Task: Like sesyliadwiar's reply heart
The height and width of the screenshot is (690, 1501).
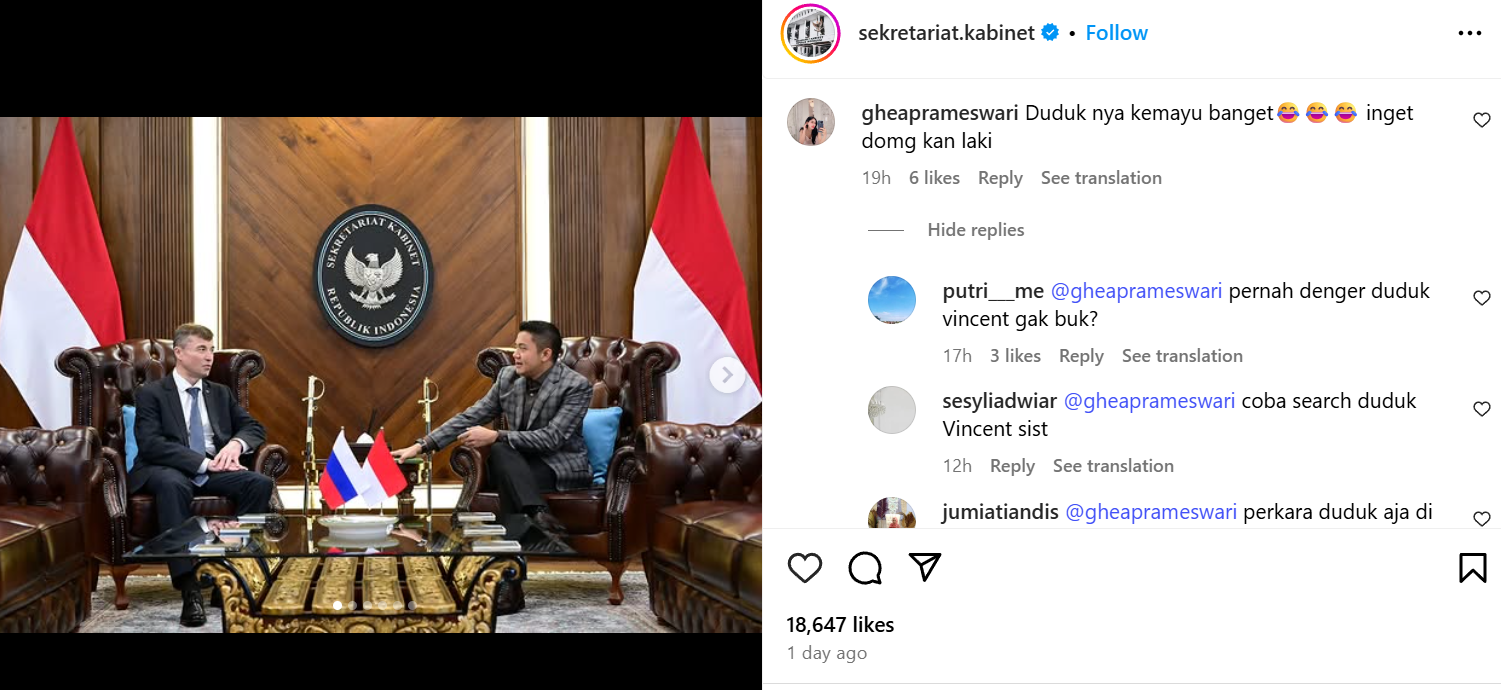Action: point(1481,408)
